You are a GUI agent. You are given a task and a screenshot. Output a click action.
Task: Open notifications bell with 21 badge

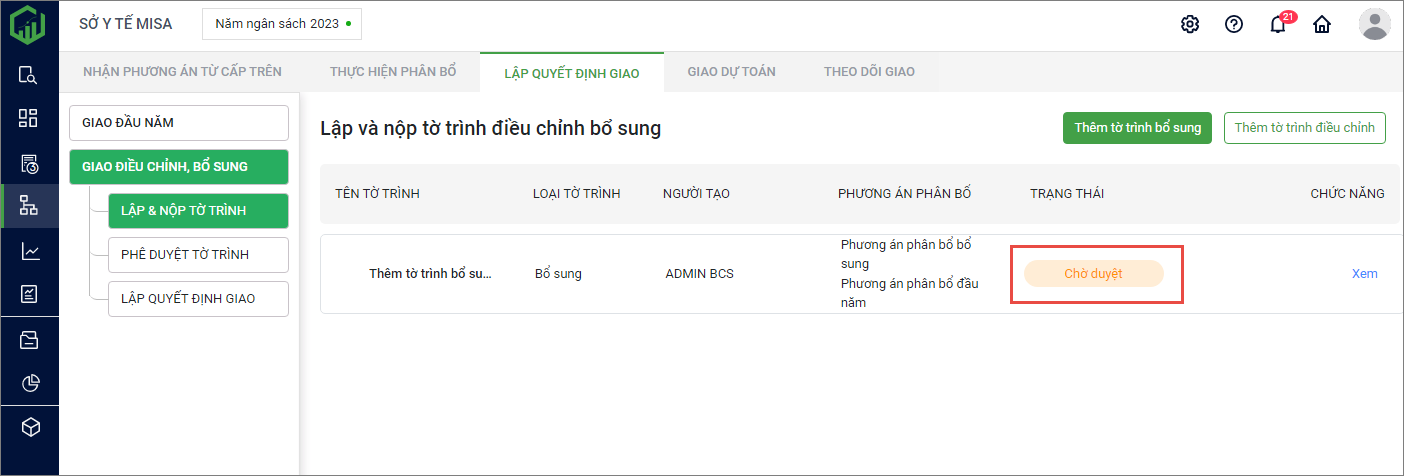[1278, 25]
